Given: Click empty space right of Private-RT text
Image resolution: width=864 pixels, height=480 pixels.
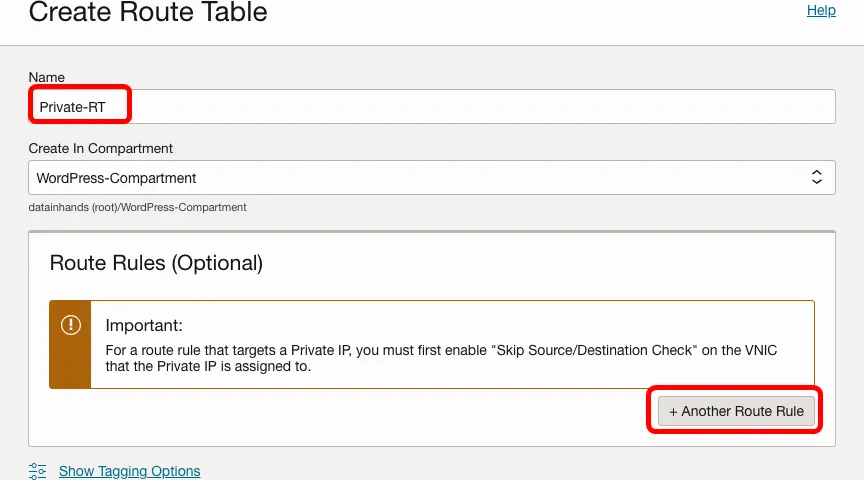Looking at the screenshot, I should click(x=480, y=106).
